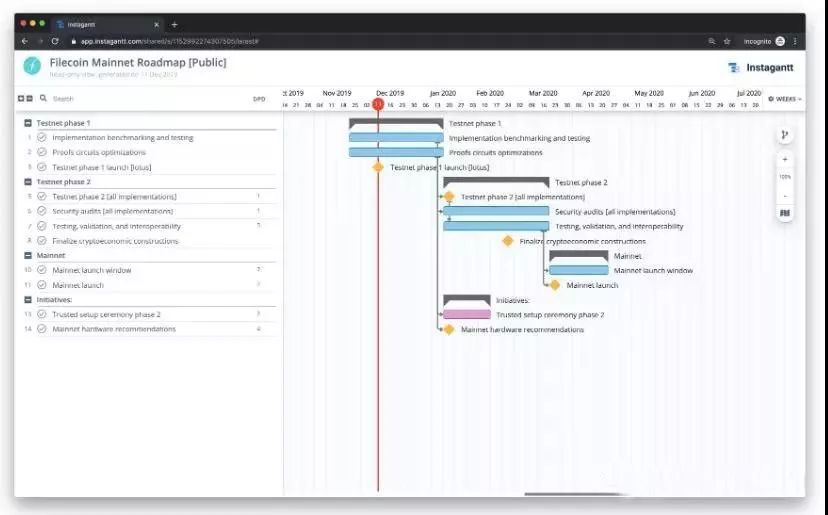This screenshot has height=515, width=828.
Task: Click the DPD column header
Action: point(259,99)
